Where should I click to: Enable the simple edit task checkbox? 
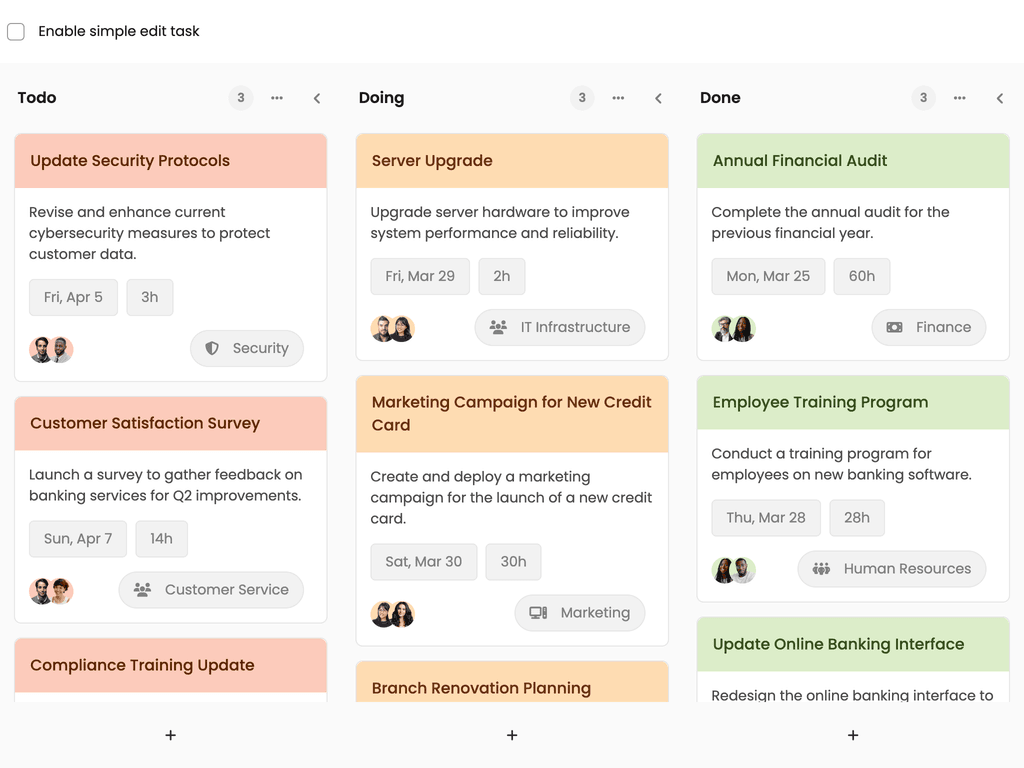click(16, 31)
